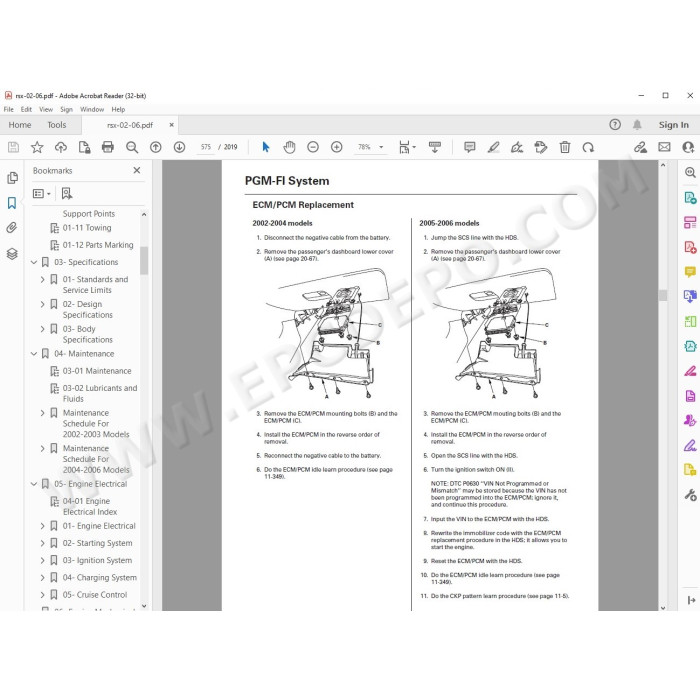This screenshot has width=700, height=700.
Task: Click the bookmarks panel scrollbar thumb
Action: (144, 260)
